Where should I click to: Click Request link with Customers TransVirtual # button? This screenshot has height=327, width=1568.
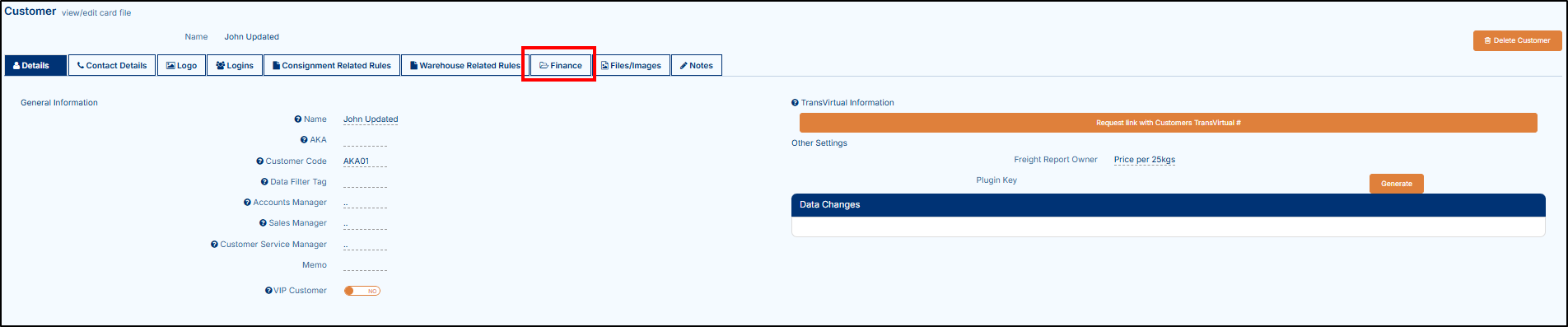click(1168, 123)
